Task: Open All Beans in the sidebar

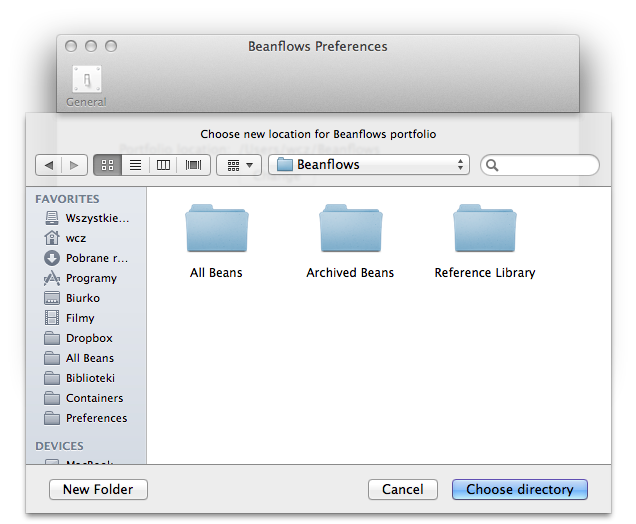Action: point(86,358)
